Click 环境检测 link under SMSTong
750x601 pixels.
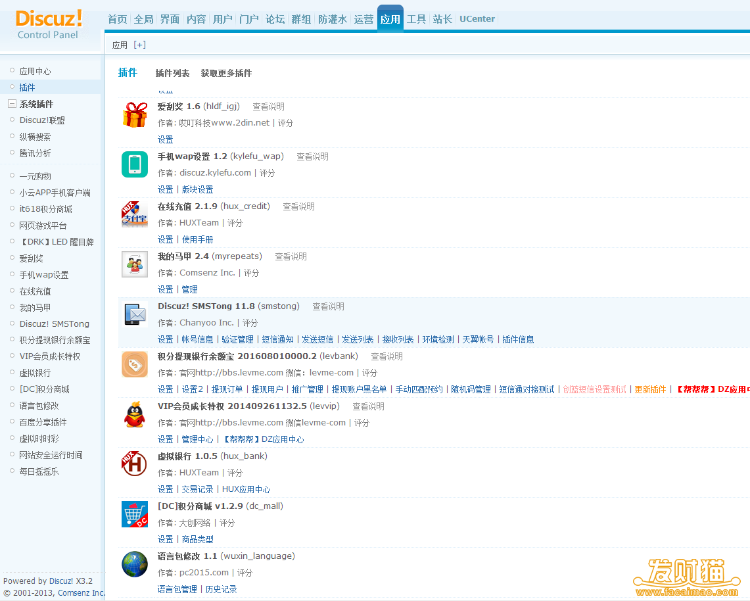[438, 339]
